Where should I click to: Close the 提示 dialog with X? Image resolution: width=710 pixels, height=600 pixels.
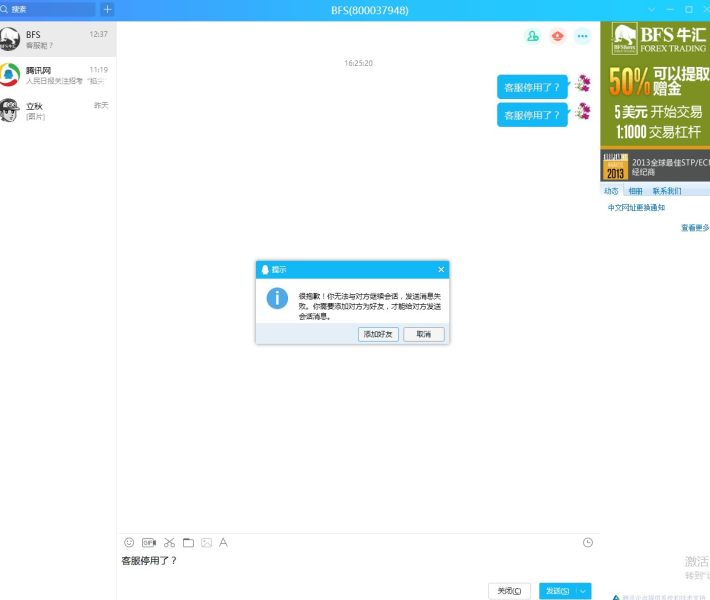coord(441,270)
